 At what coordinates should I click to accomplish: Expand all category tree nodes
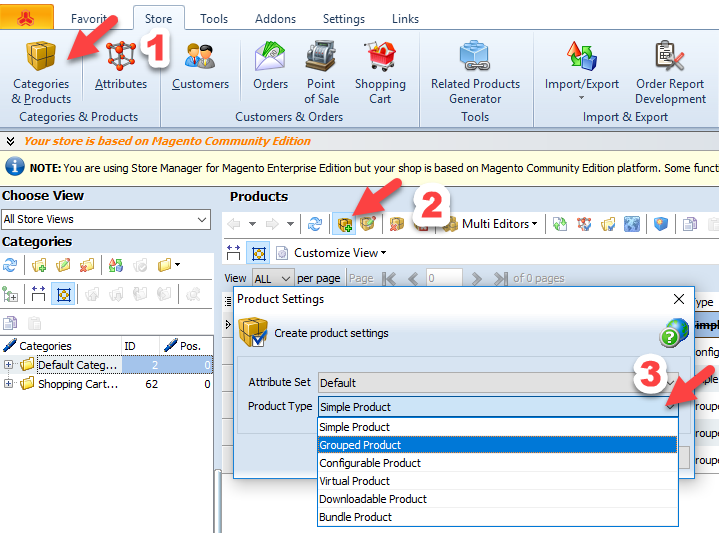tap(10, 294)
